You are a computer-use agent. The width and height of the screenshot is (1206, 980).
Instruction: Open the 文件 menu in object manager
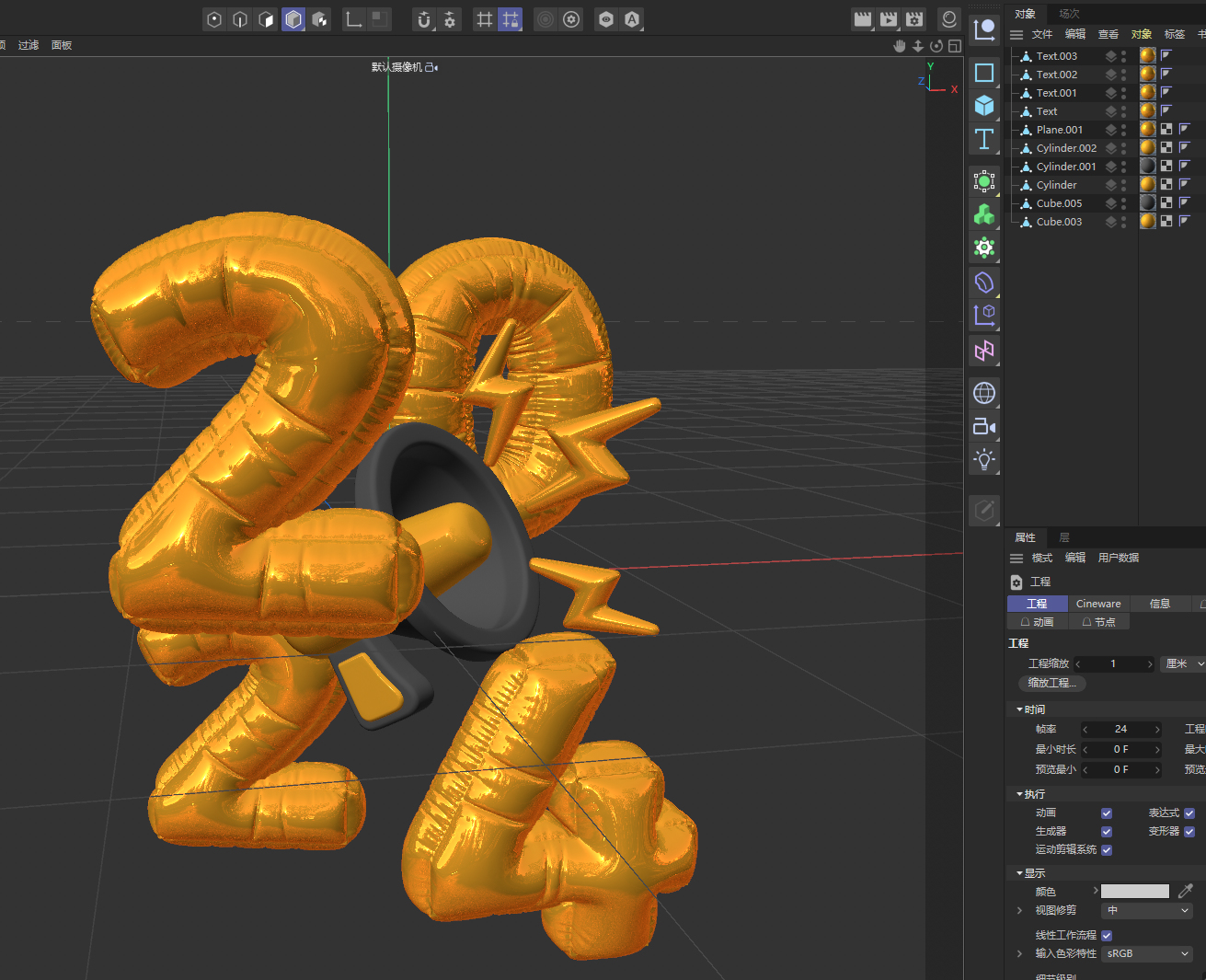point(1042,34)
